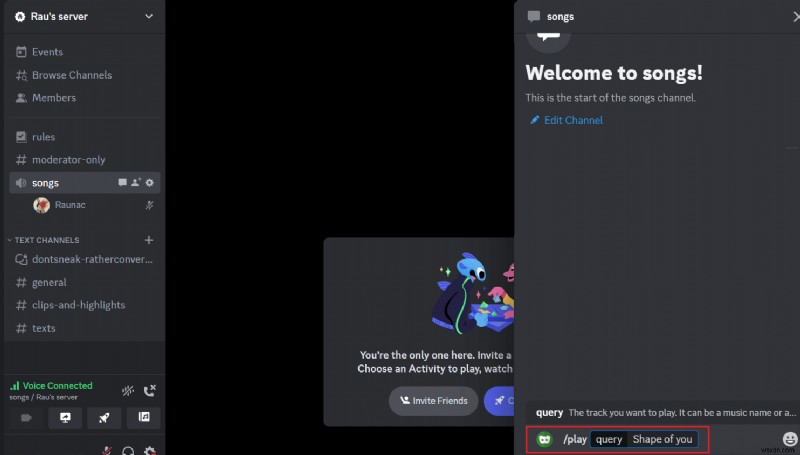Image resolution: width=800 pixels, height=455 pixels.
Task: Click the query option hint row
Action: pos(662,413)
